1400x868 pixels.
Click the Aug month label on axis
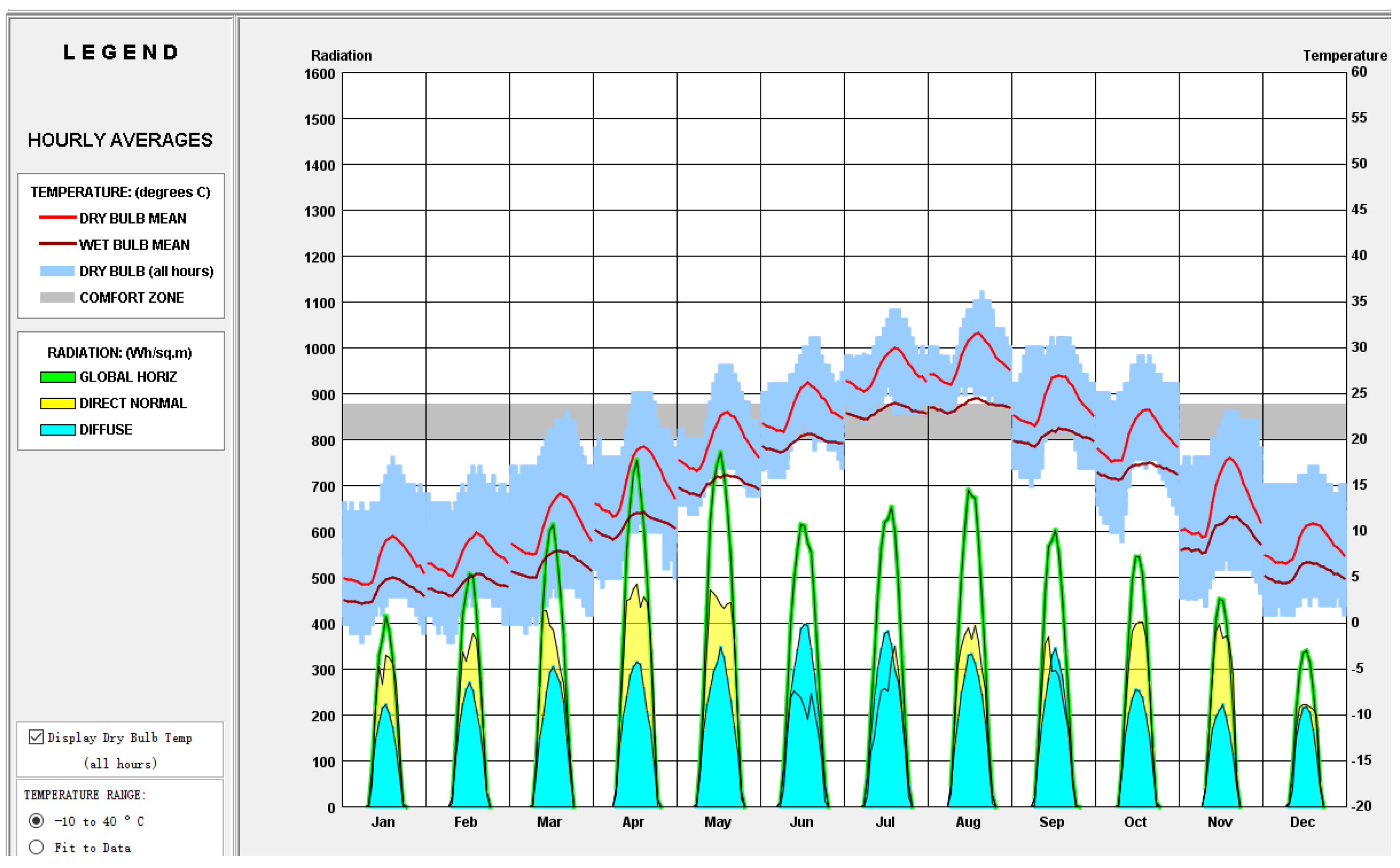click(x=968, y=822)
